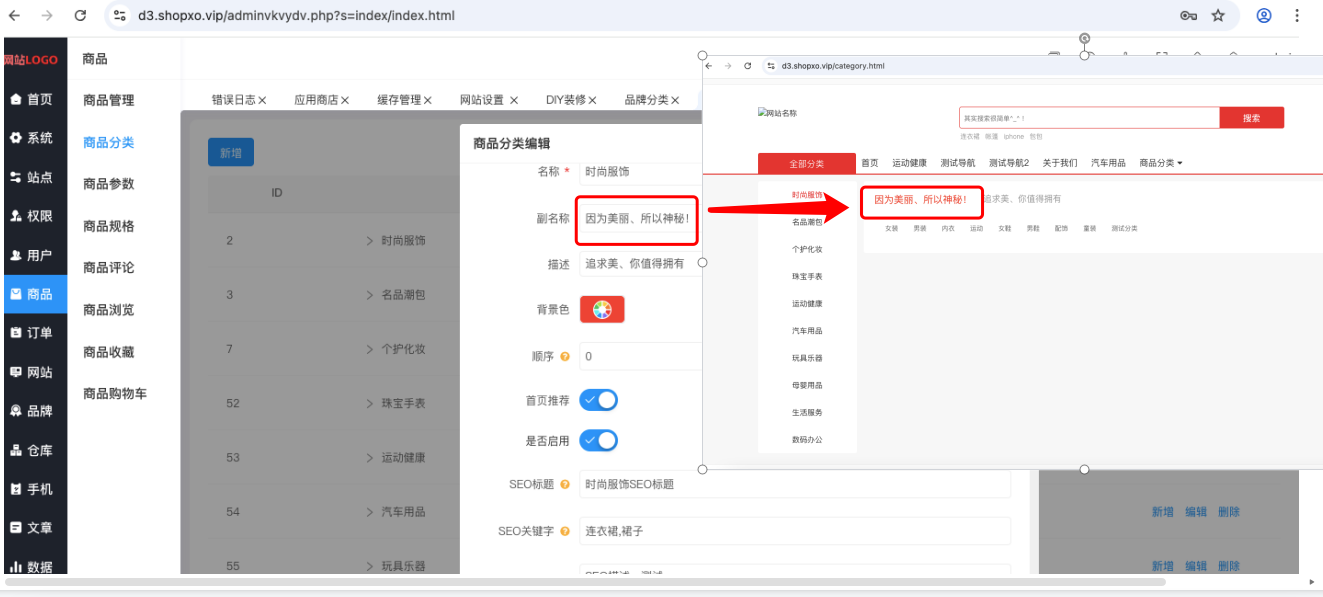The image size is (1323, 597).
Task: Open 商品参数 in the product submenu
Action: (x=109, y=184)
